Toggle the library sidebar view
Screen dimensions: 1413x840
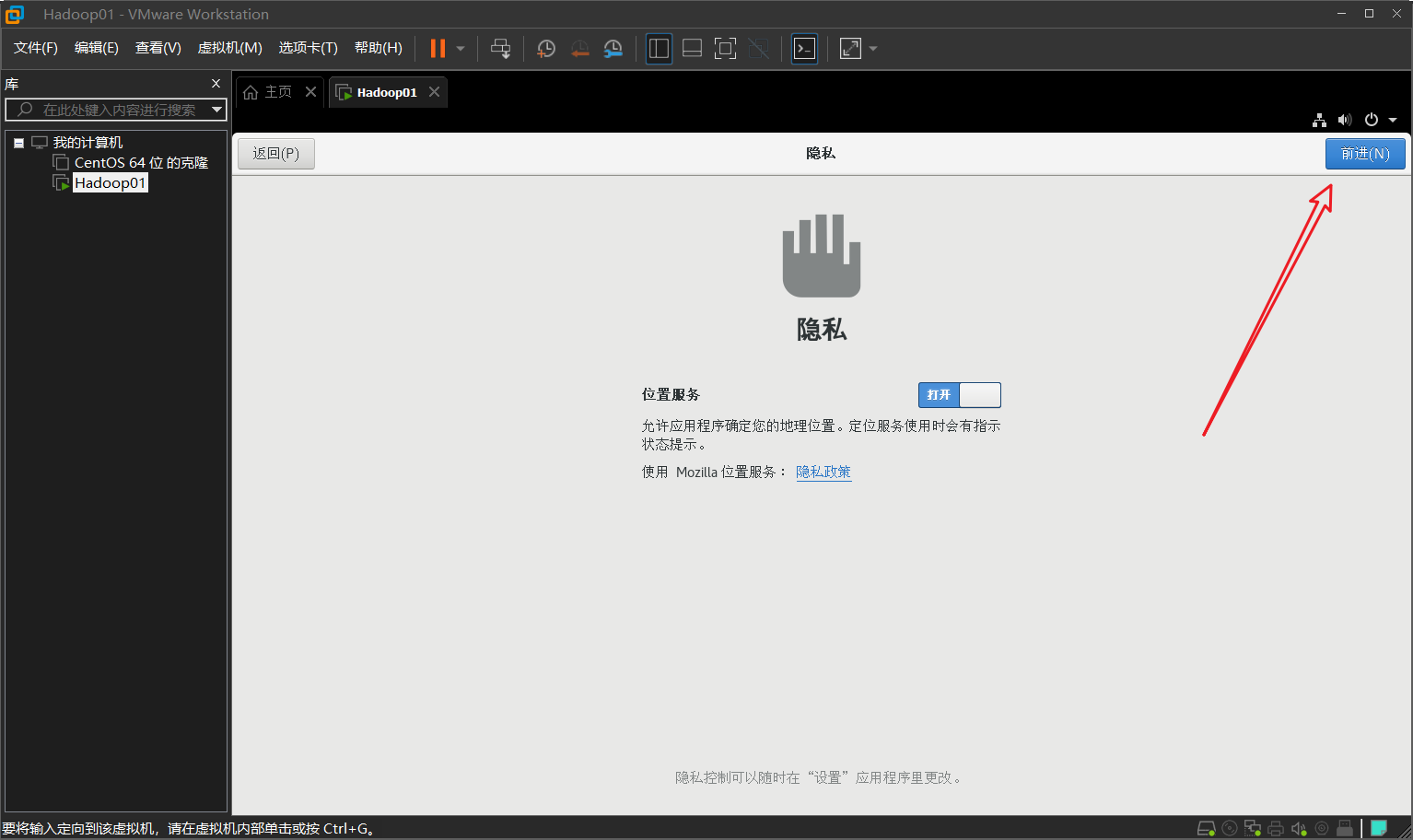[x=659, y=49]
